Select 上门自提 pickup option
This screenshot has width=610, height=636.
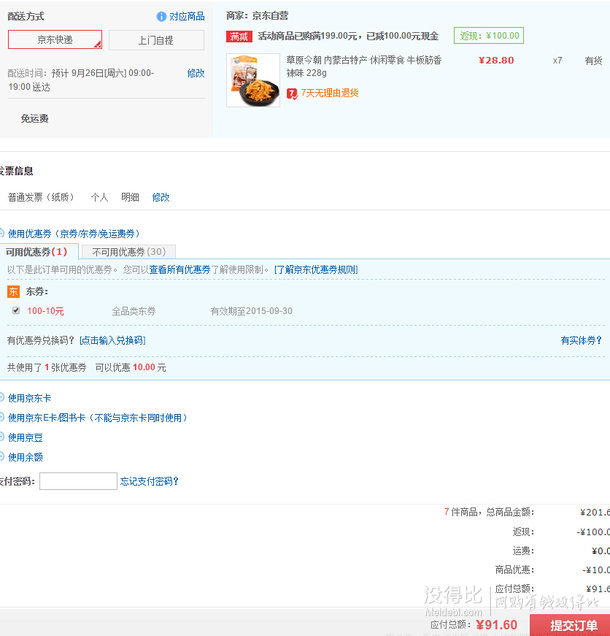(x=156, y=40)
